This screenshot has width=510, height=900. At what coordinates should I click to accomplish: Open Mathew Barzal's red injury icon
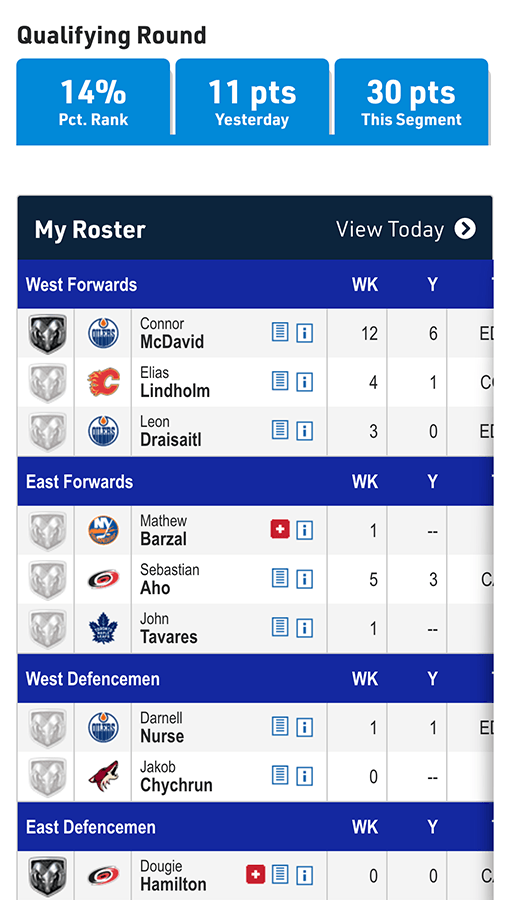click(x=280, y=529)
